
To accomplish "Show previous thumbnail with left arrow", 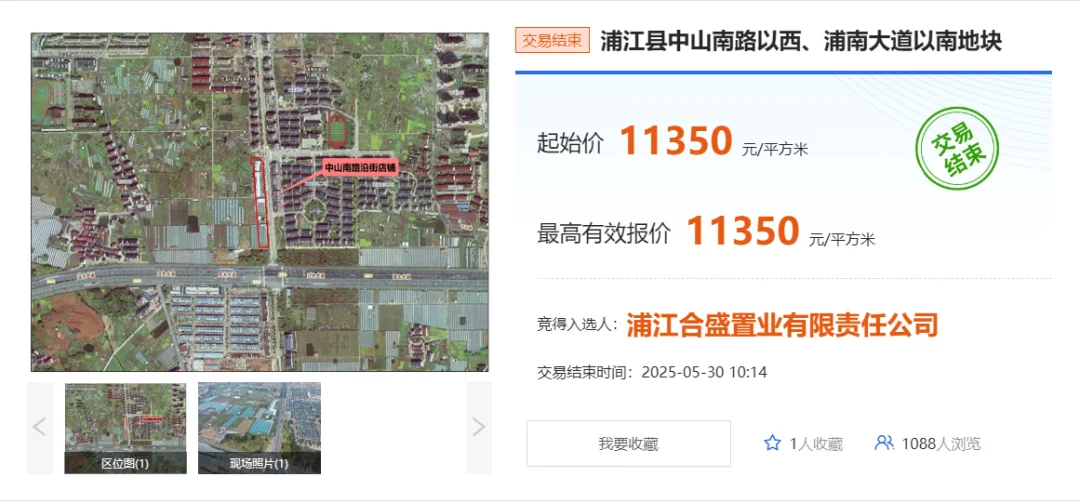I will (x=40, y=428).
